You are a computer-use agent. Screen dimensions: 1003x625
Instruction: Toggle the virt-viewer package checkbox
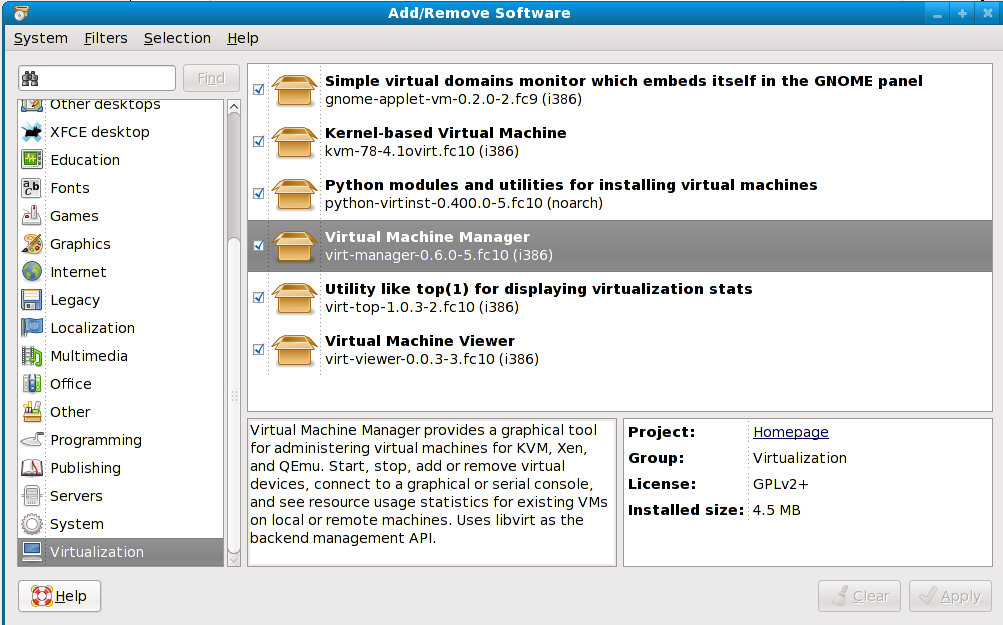click(x=259, y=350)
